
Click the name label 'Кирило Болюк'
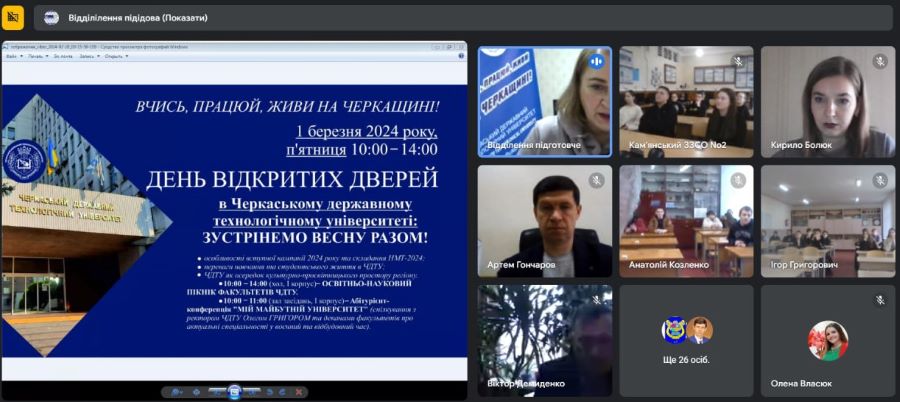(801, 145)
